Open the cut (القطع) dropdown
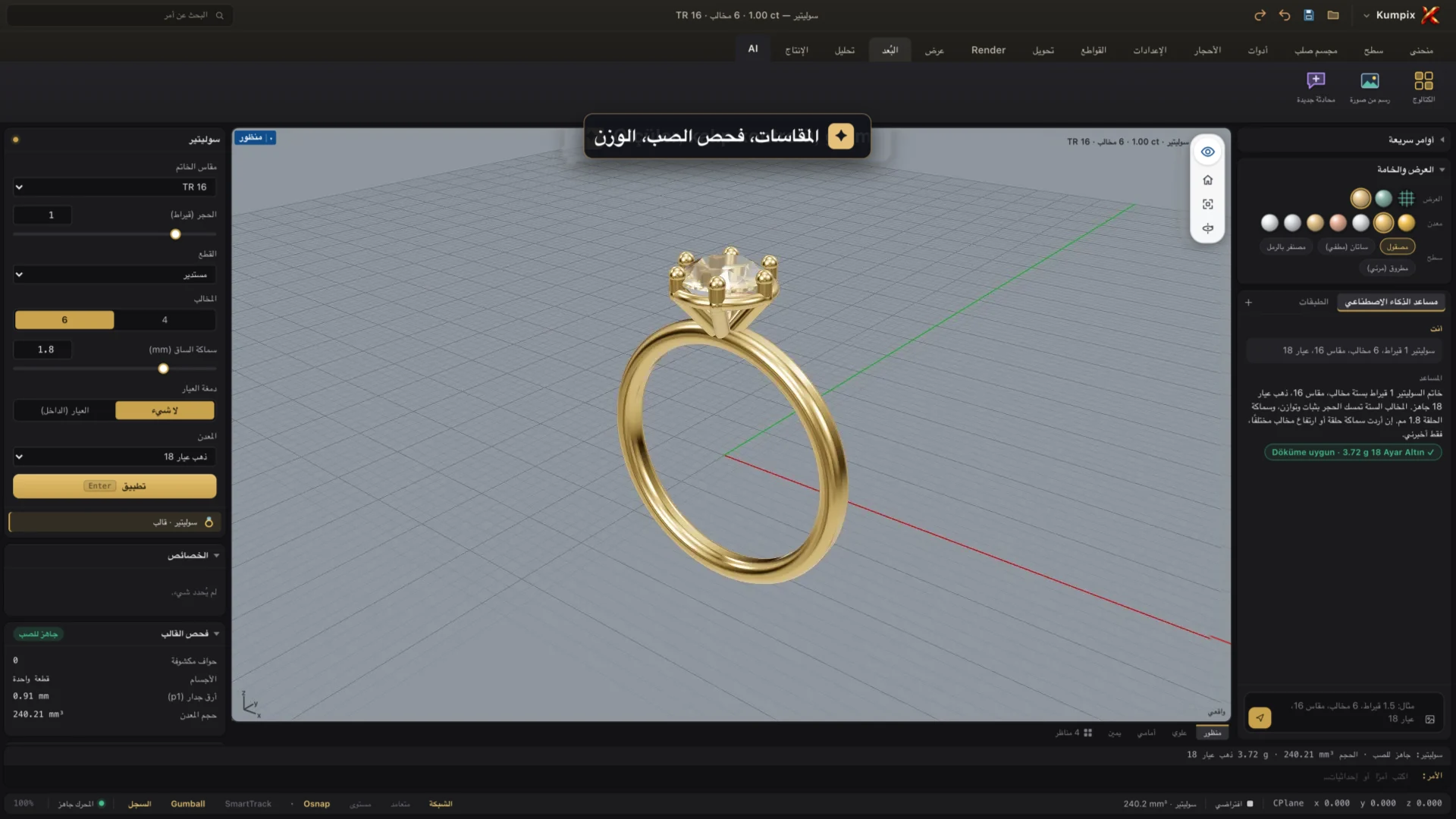Image resolution: width=1456 pixels, height=819 pixels. pyautogui.click(x=115, y=275)
